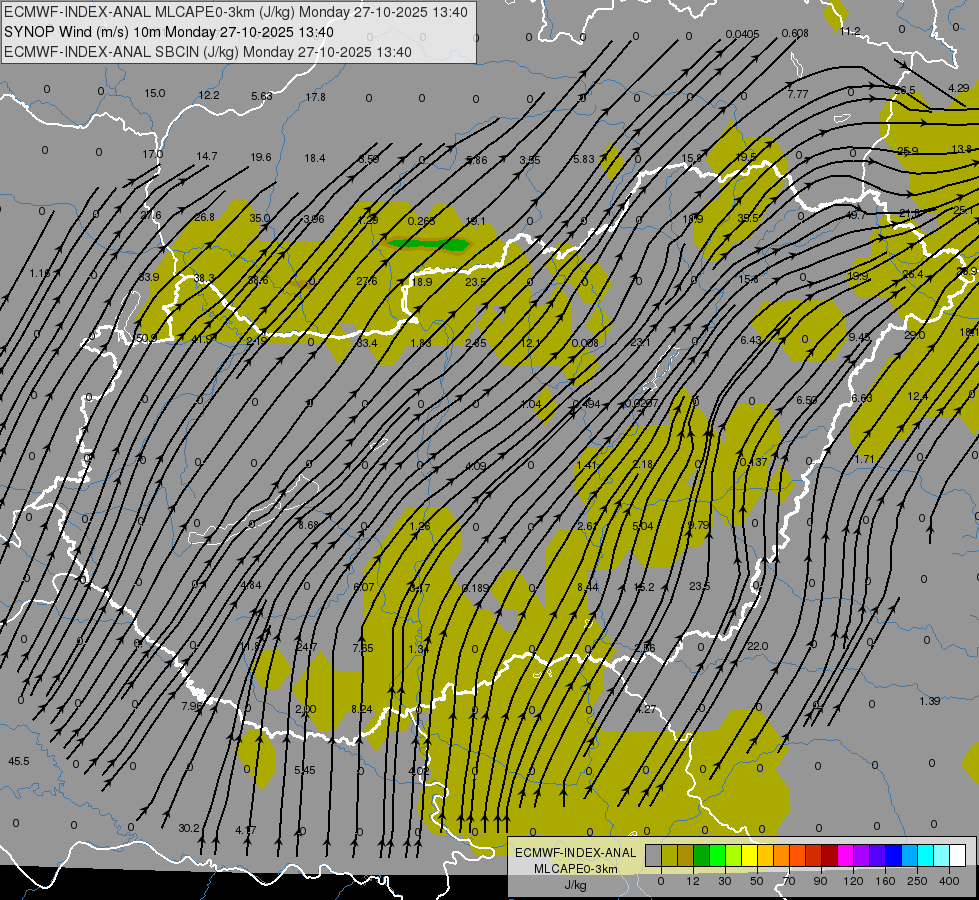Click the legend unit 'J/kg'
The width and height of the screenshot is (979, 900).
tap(575, 885)
